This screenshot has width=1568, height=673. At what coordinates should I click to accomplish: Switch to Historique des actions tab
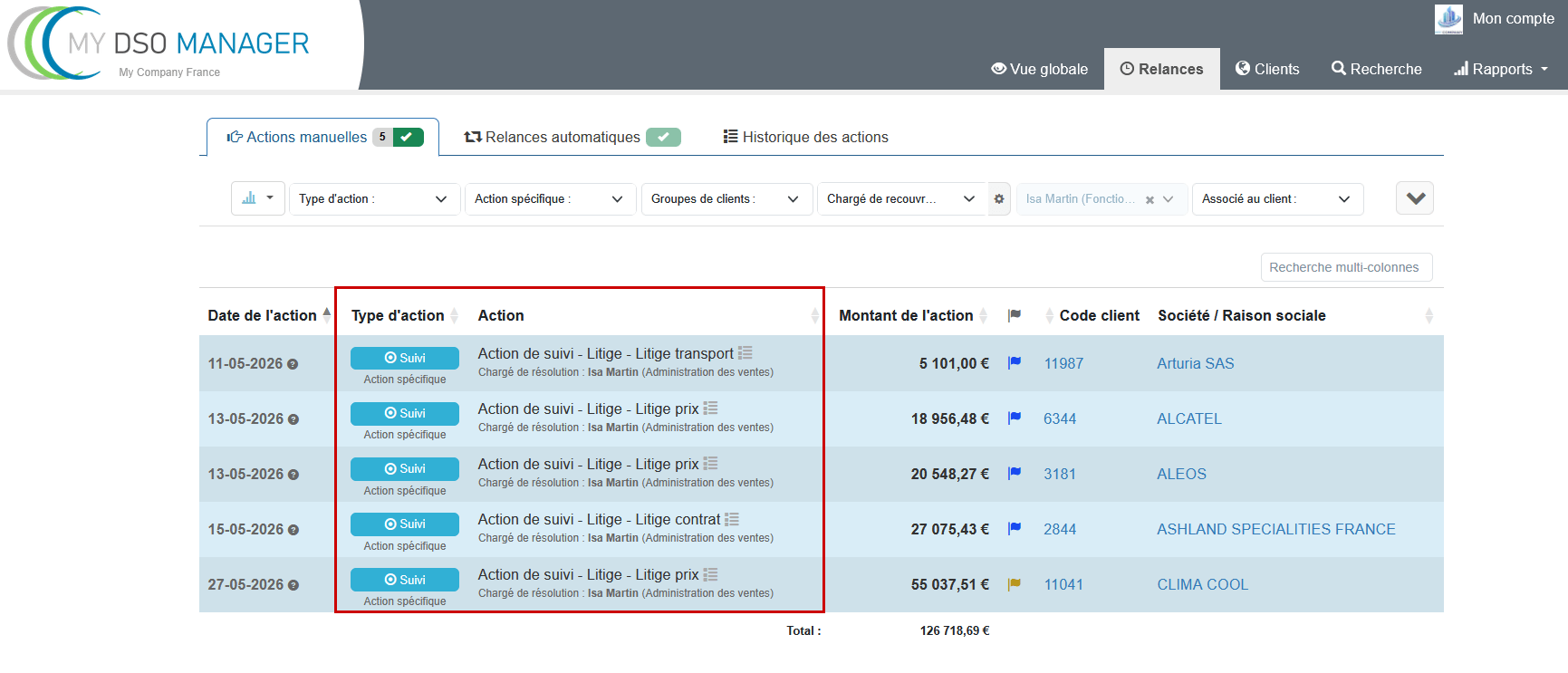[806, 137]
